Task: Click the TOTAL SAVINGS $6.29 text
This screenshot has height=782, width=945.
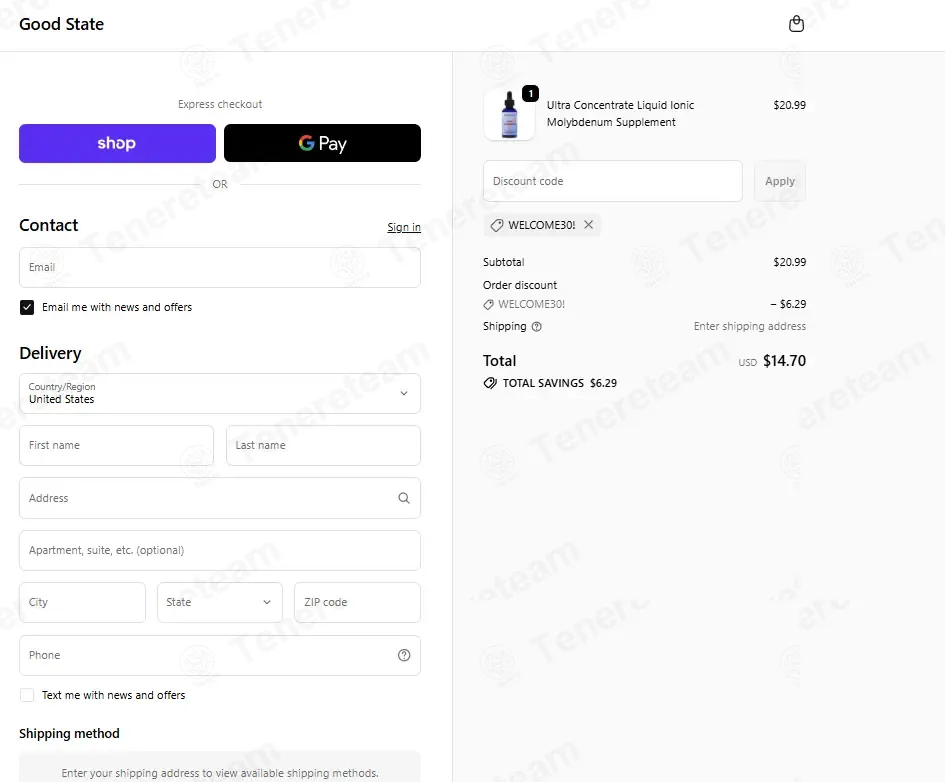Action: (x=560, y=383)
